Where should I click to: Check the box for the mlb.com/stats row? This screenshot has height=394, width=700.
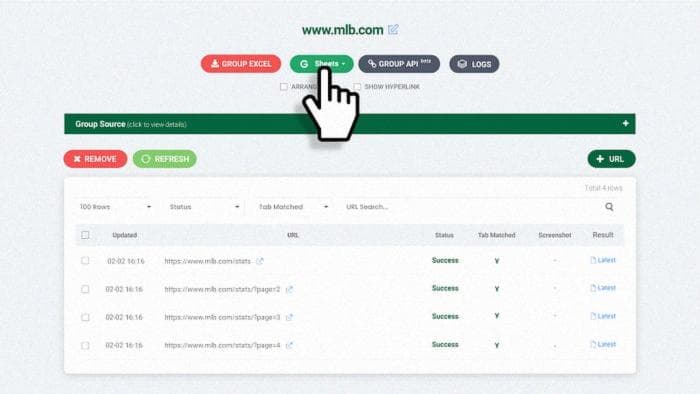pyautogui.click(x=85, y=261)
